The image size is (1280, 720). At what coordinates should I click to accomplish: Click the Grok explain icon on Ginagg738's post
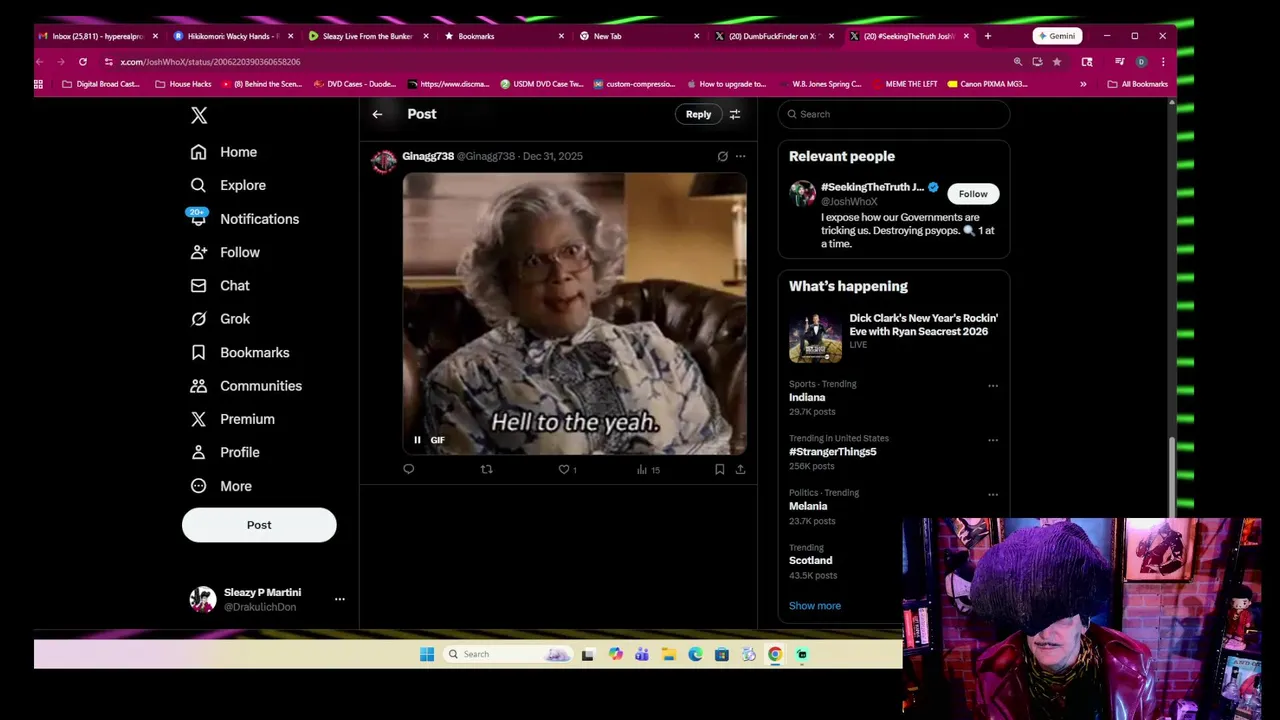[722, 156]
